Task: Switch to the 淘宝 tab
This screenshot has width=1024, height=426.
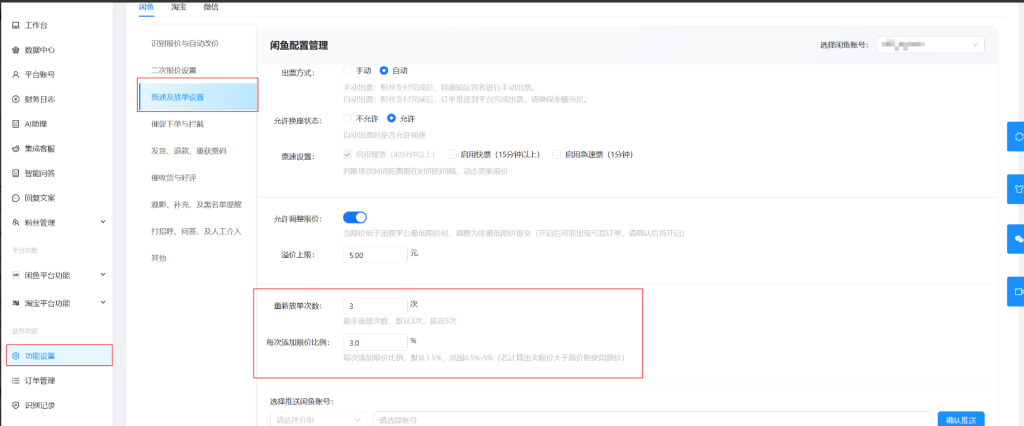Action: [x=178, y=7]
